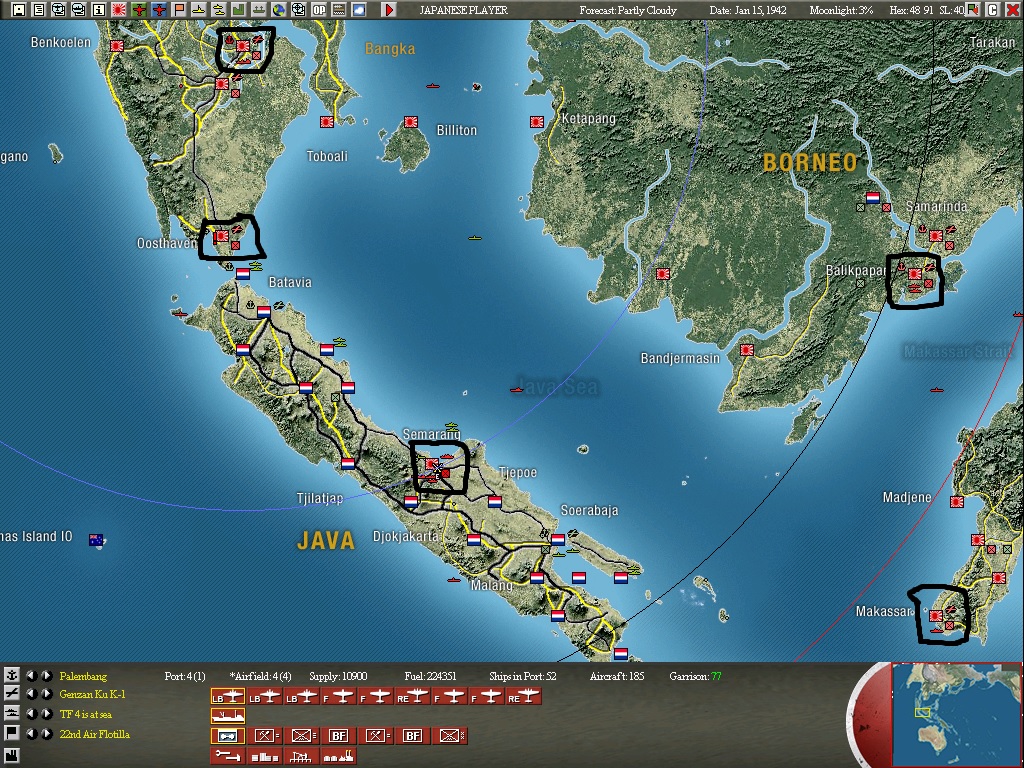Select Australian flag at Christmas Island
Viewport: 1024px width, 768px height.
pos(96,540)
